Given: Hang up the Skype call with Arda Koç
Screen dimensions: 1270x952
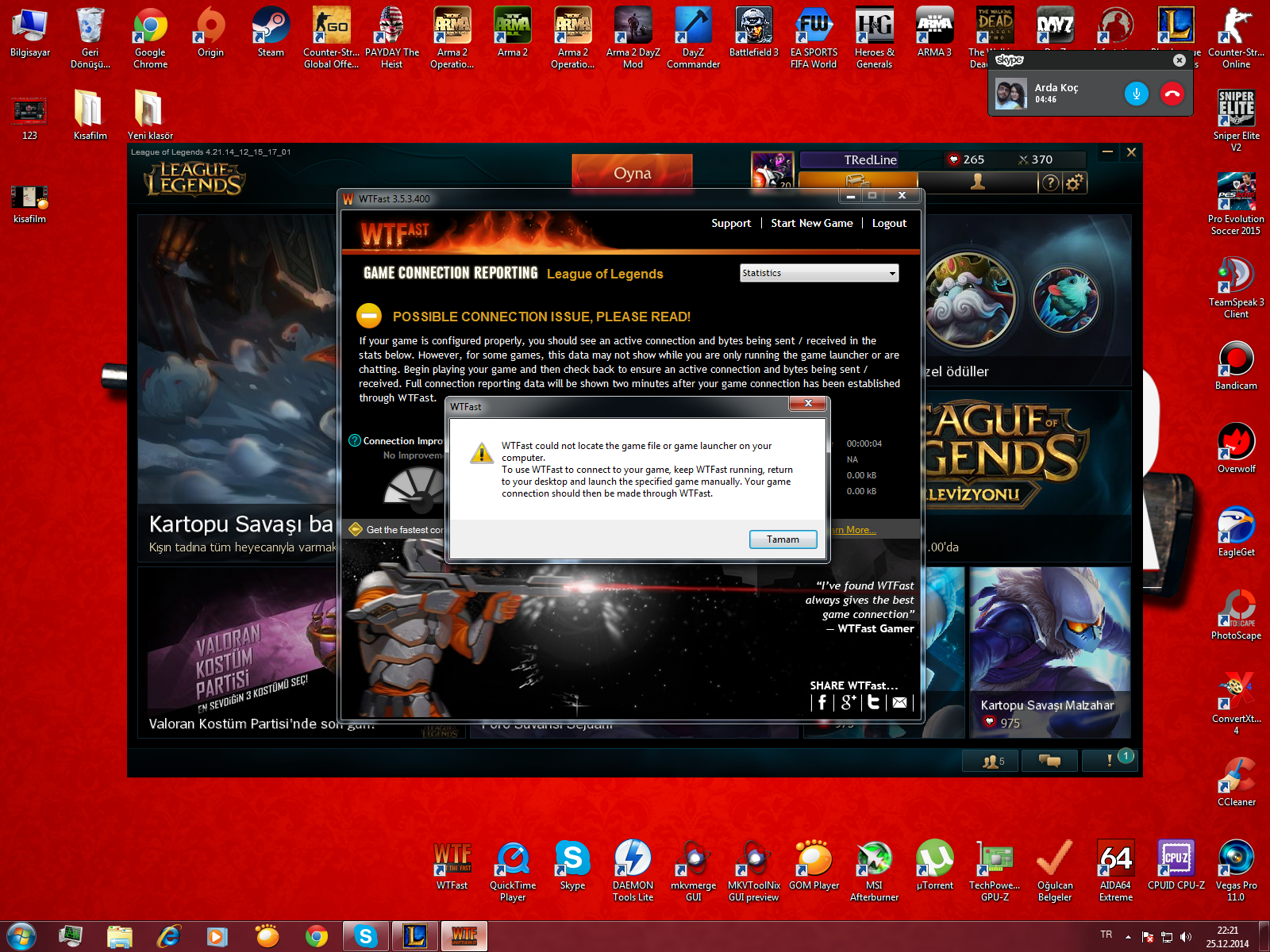Looking at the screenshot, I should [x=1172, y=94].
